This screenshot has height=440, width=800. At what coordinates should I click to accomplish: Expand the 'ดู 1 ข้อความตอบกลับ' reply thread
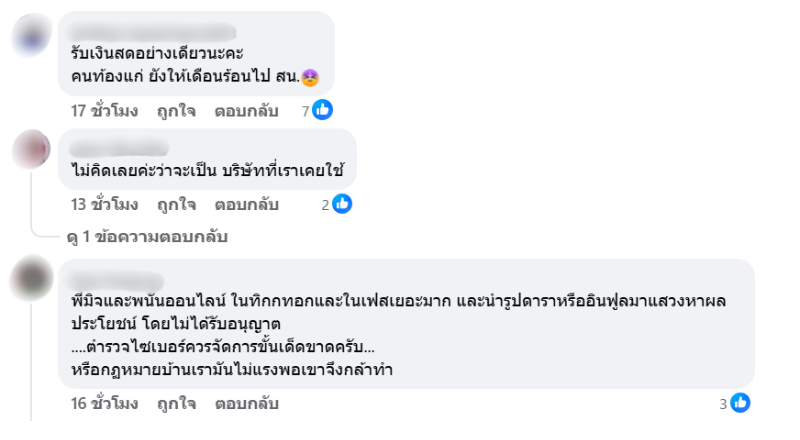click(147, 237)
